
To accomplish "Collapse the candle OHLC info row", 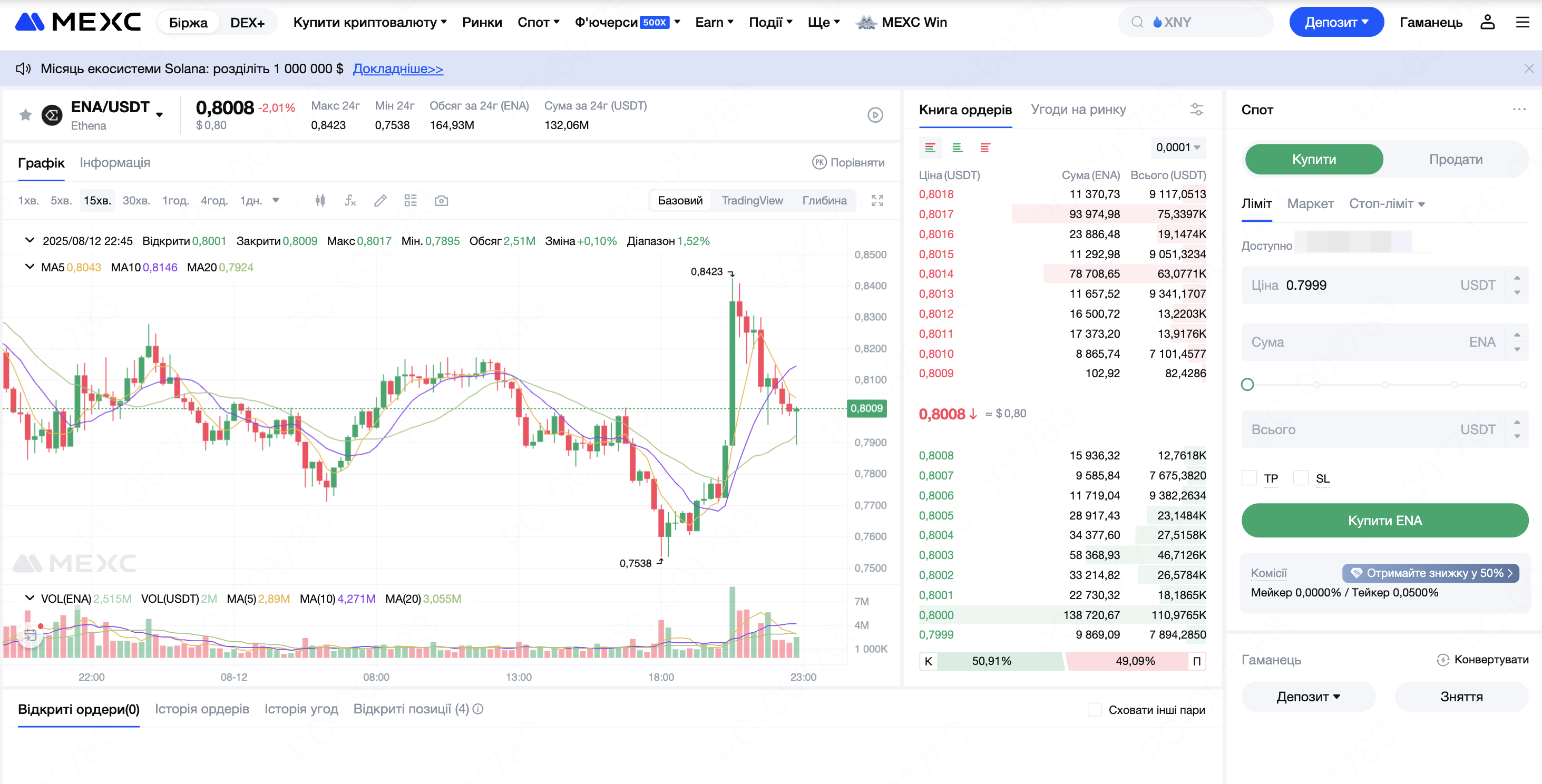I will [29, 241].
